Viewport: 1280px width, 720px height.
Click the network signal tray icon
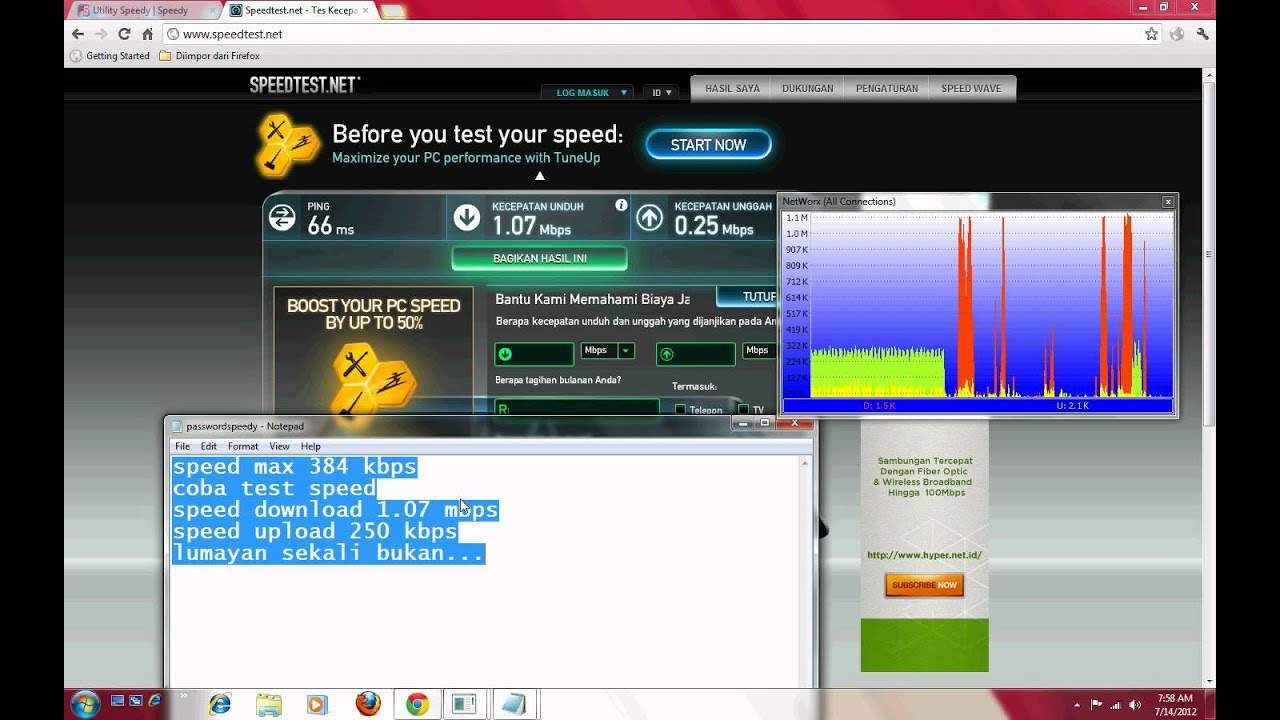1115,704
